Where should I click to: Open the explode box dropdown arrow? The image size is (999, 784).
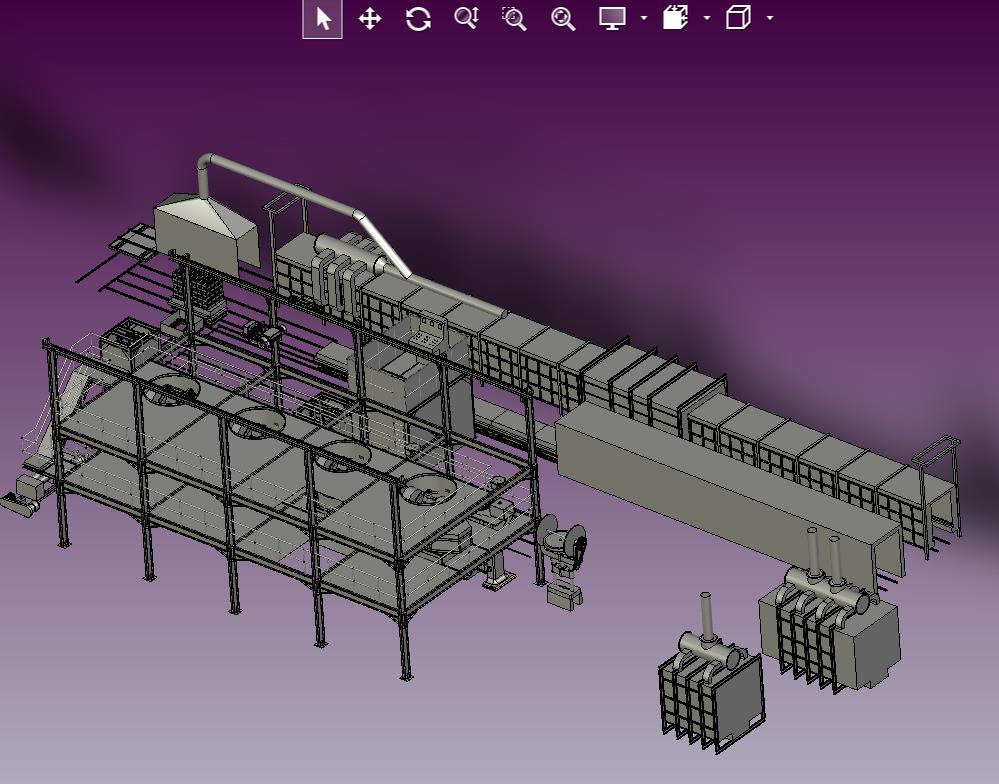[707, 18]
